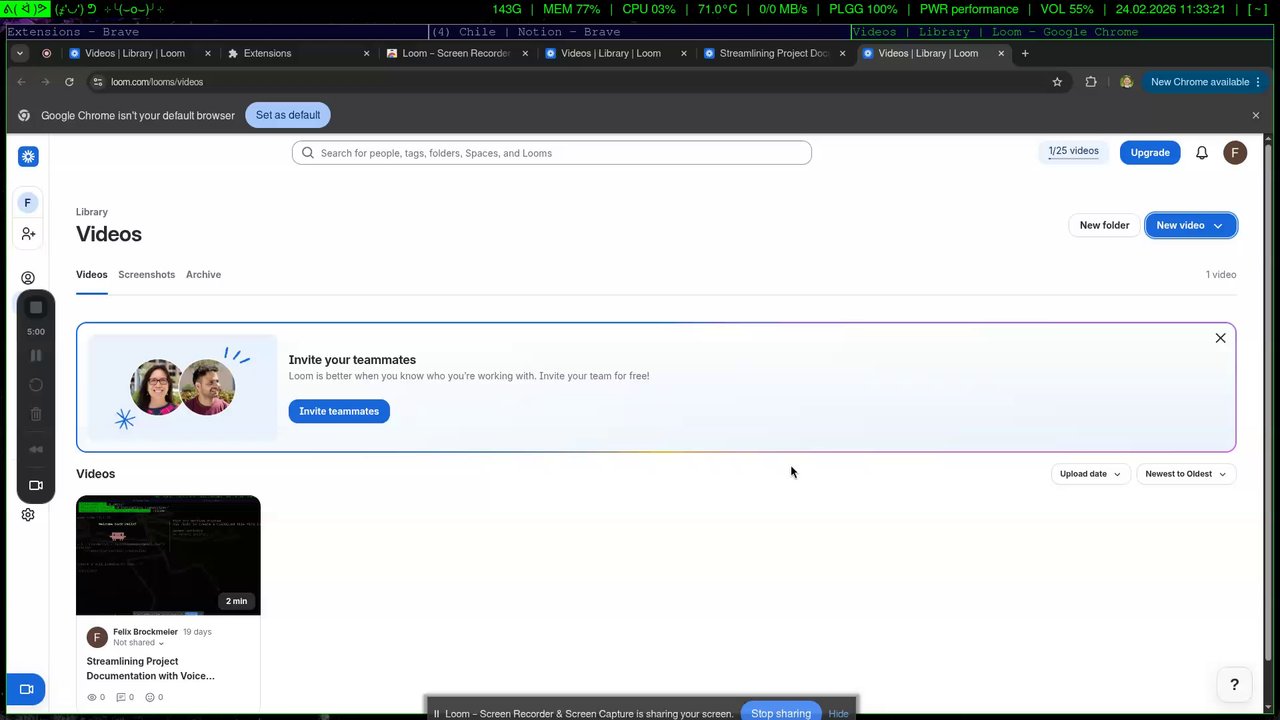This screenshot has width=1280, height=720.
Task: Click Extensions - Brave window title in bar
Action: 73,32
